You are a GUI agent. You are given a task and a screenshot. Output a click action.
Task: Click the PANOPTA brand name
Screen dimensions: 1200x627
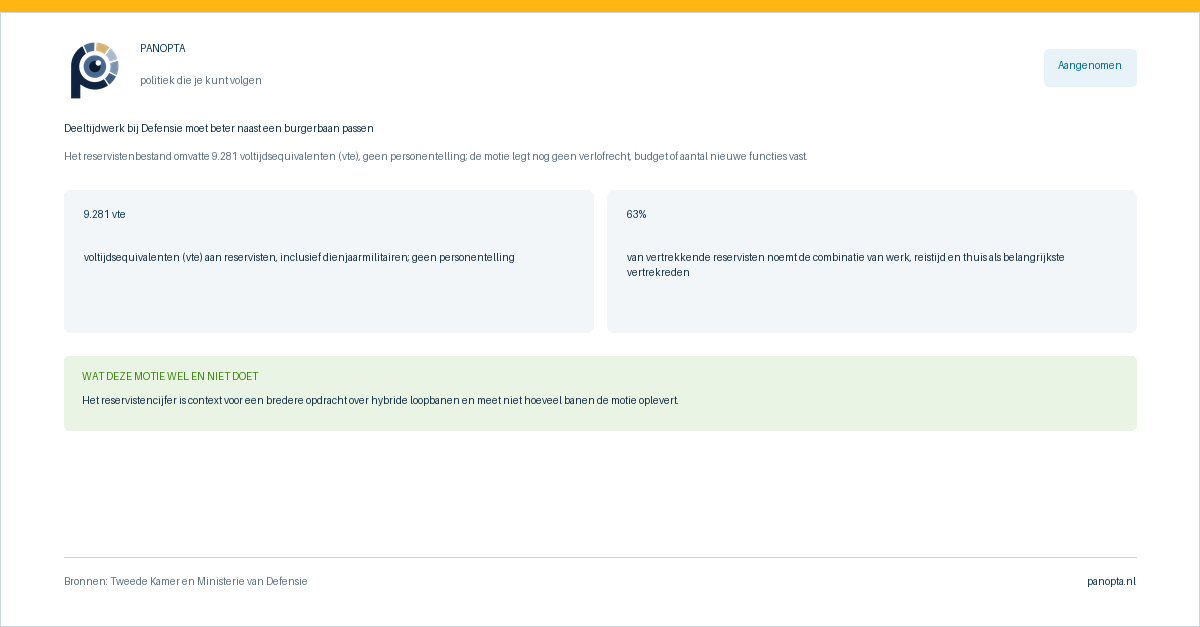pos(163,48)
